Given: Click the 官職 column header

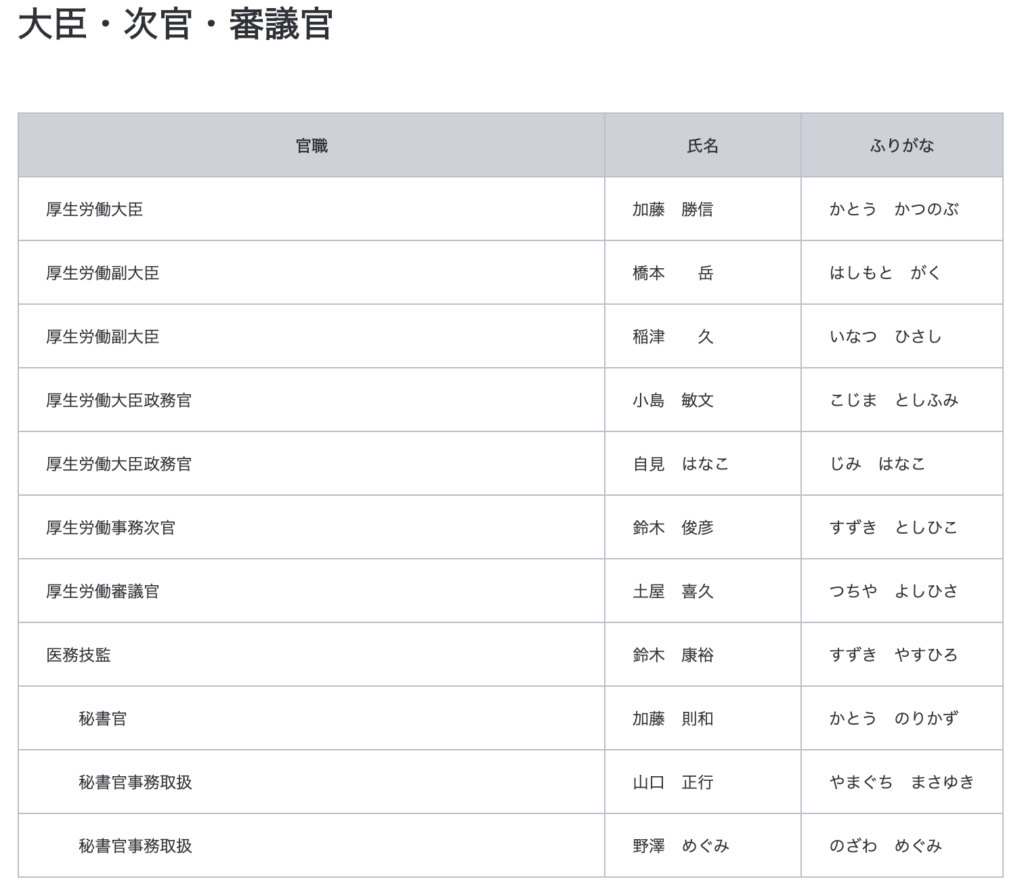Looking at the screenshot, I should pos(312,146).
